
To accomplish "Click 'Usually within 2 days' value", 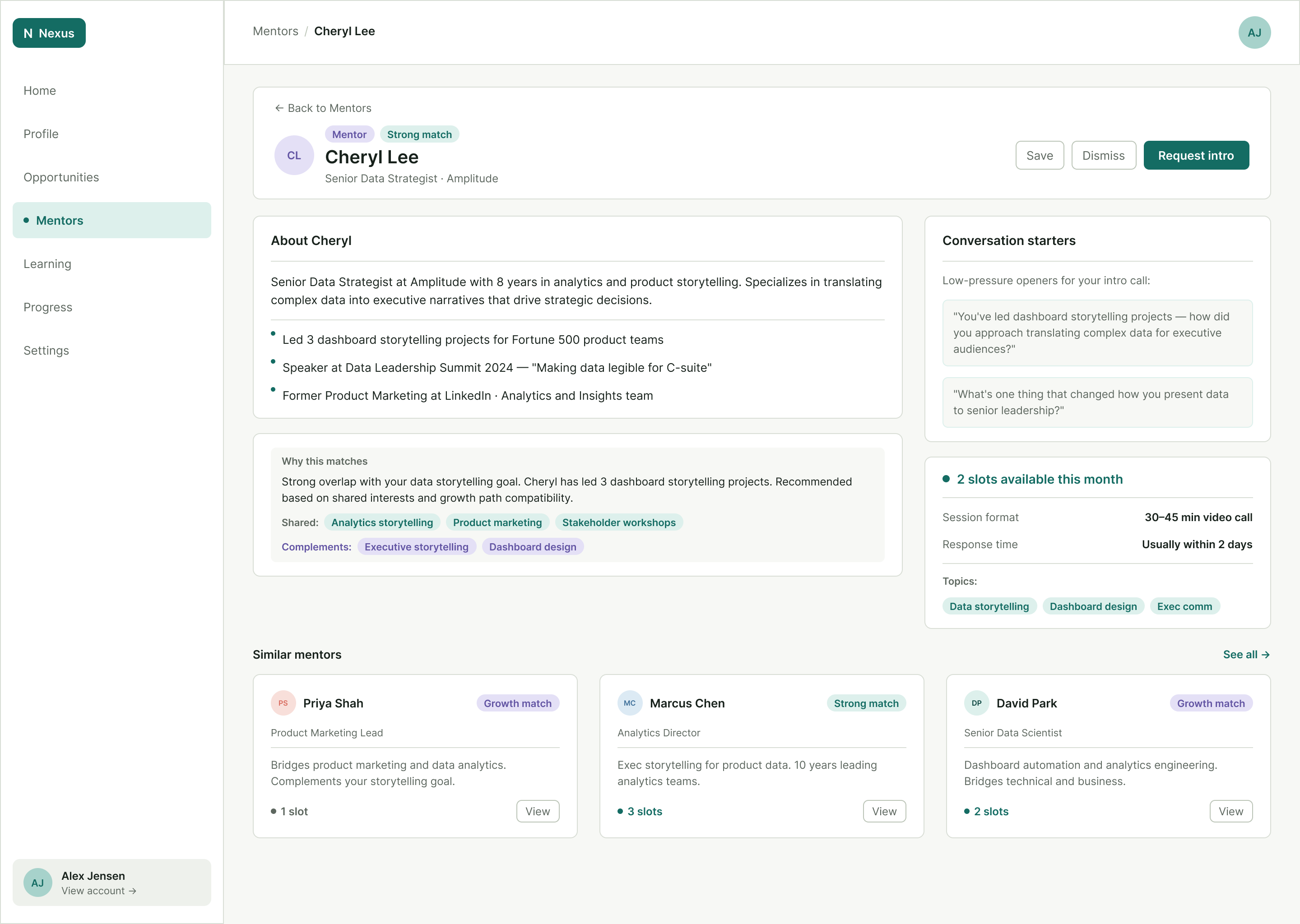I will (x=1197, y=545).
